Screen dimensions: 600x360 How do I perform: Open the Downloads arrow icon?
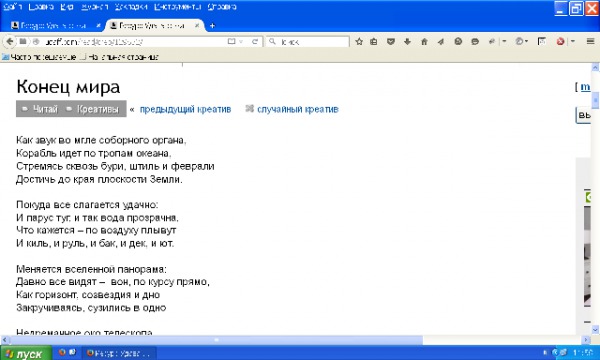[x=407, y=41]
